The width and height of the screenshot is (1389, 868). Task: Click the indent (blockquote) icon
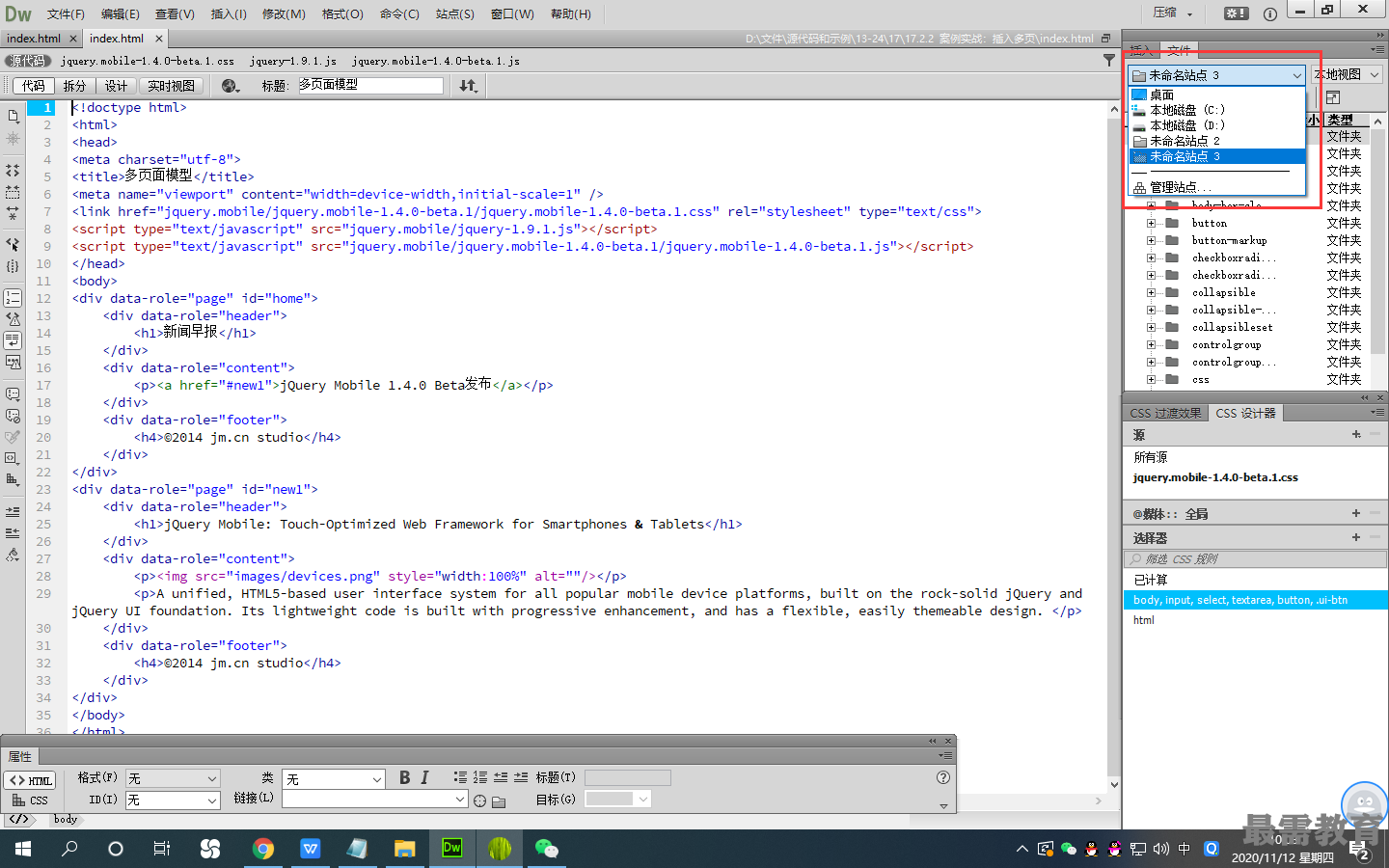click(521, 777)
